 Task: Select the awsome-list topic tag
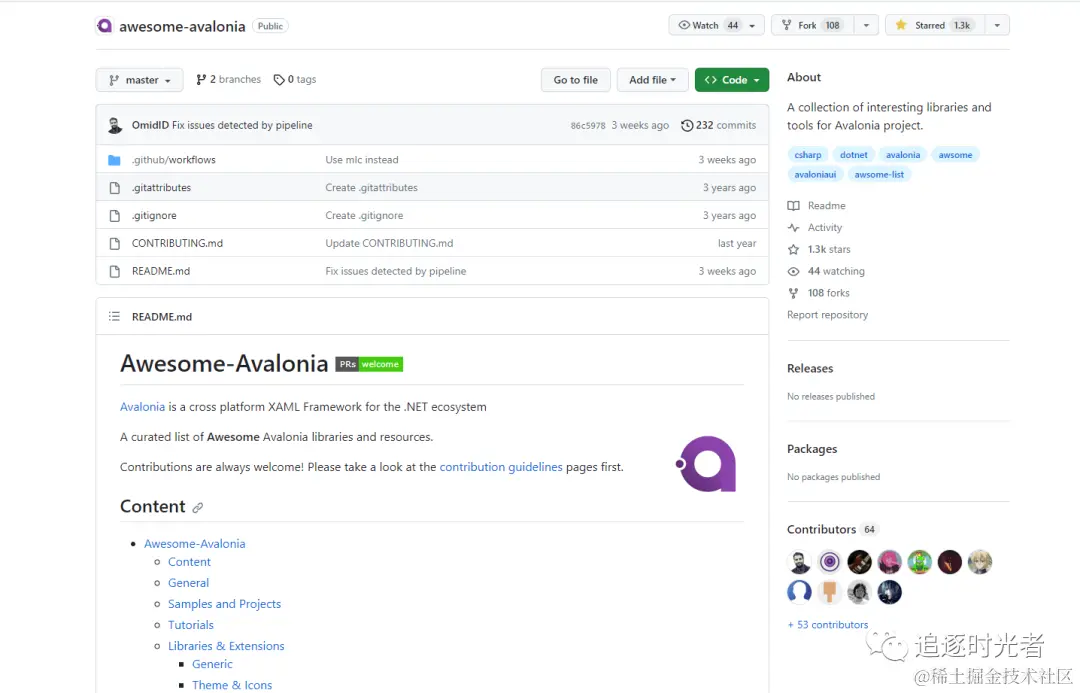[879, 175]
